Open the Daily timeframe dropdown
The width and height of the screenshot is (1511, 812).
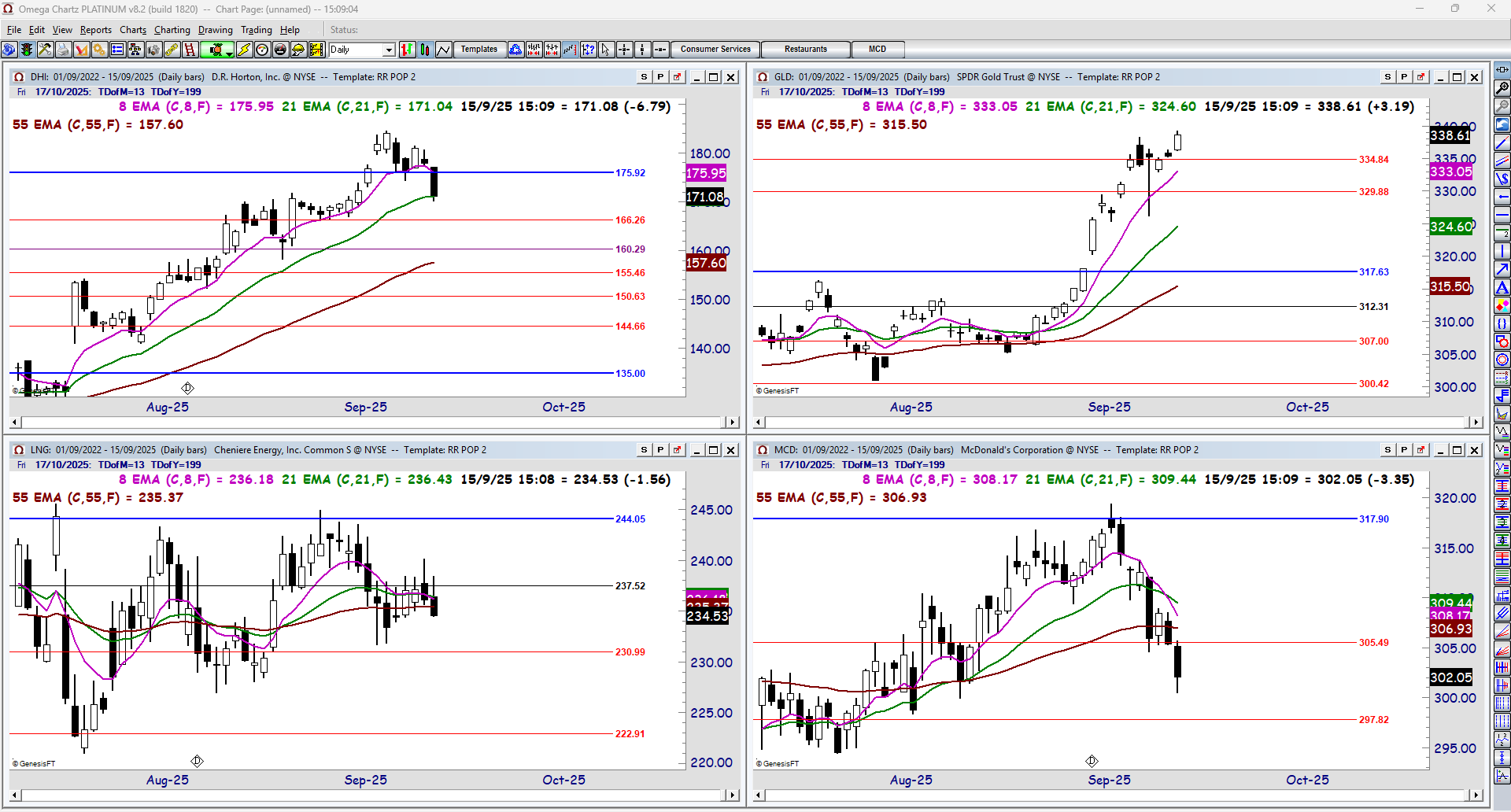(388, 50)
